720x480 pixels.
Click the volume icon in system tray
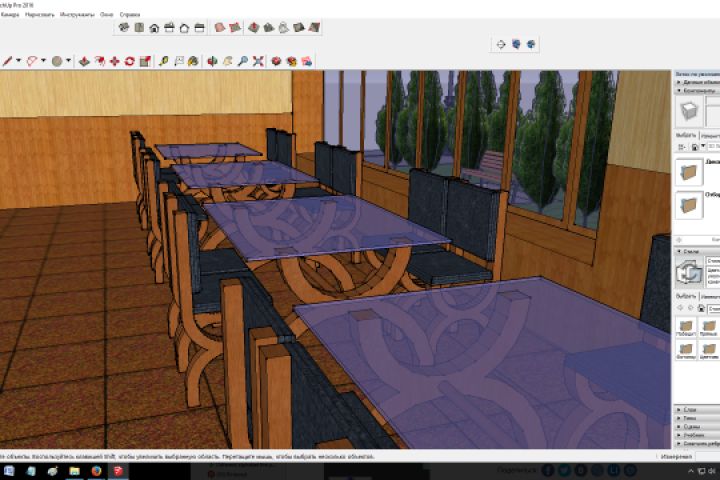coord(712,471)
